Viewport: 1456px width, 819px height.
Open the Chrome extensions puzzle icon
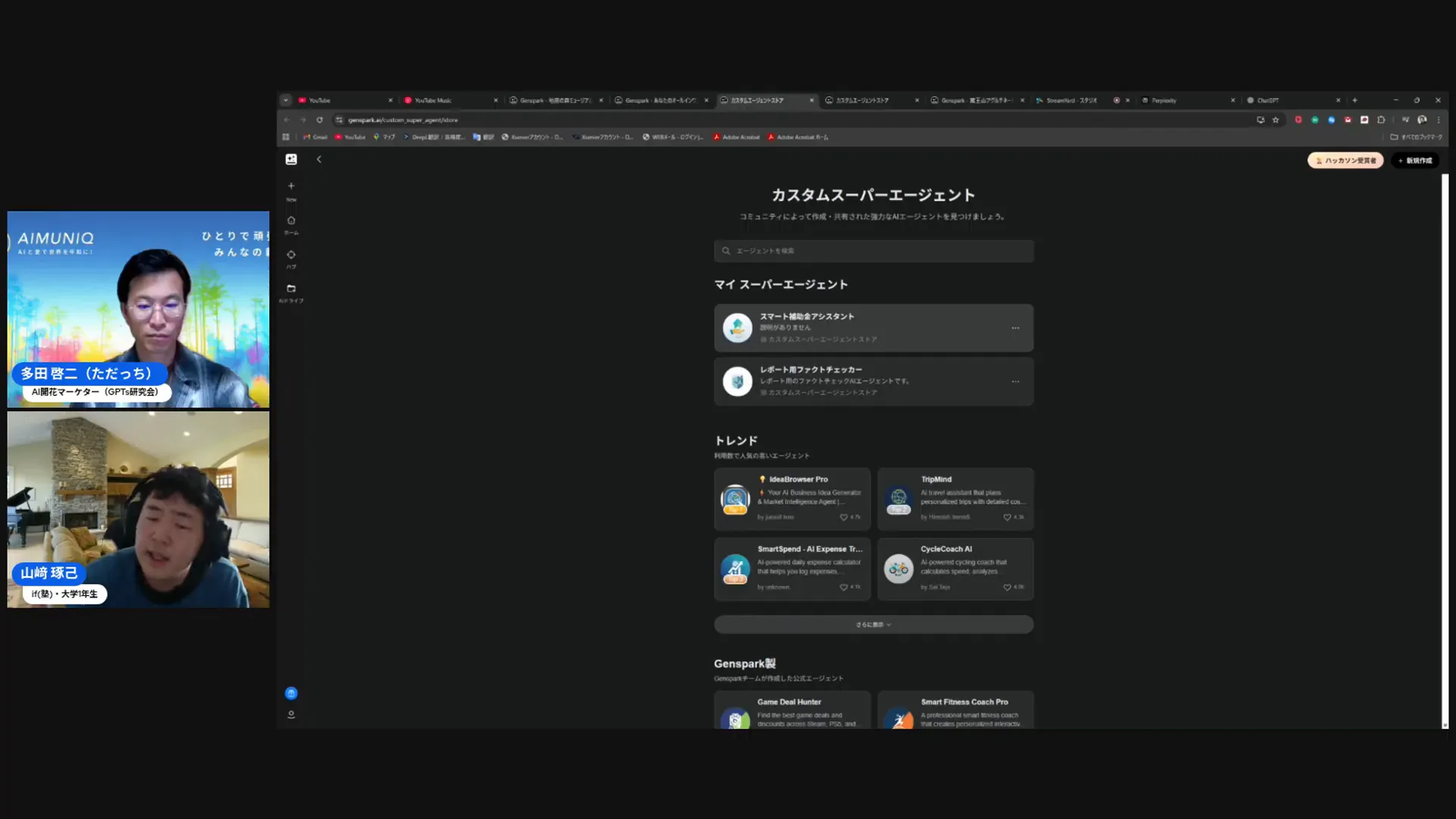[1382, 119]
